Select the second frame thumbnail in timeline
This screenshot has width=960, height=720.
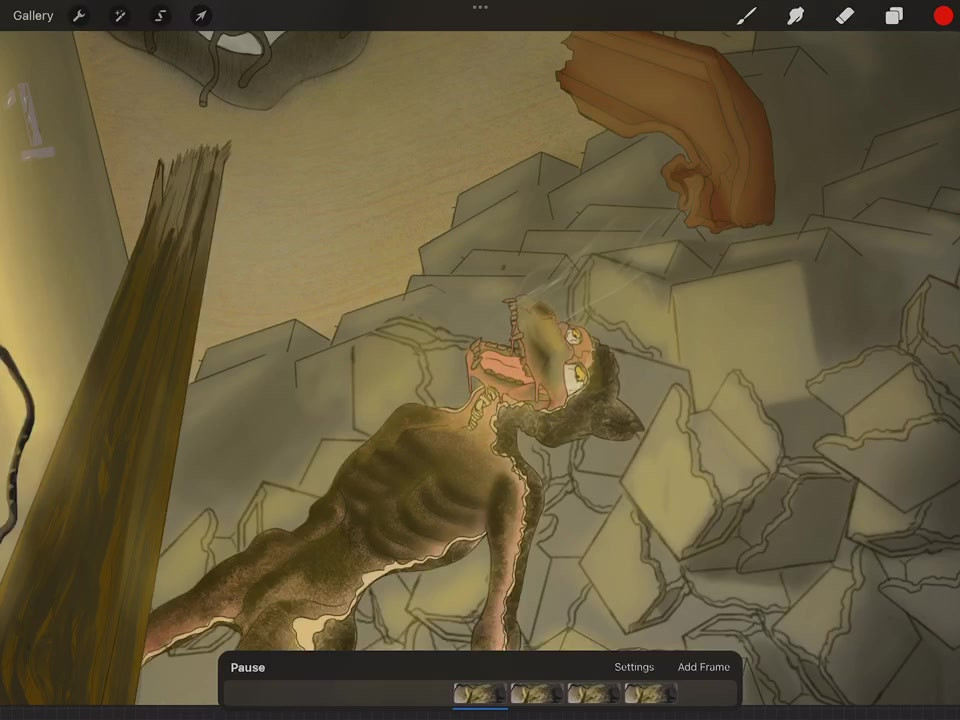click(x=537, y=694)
